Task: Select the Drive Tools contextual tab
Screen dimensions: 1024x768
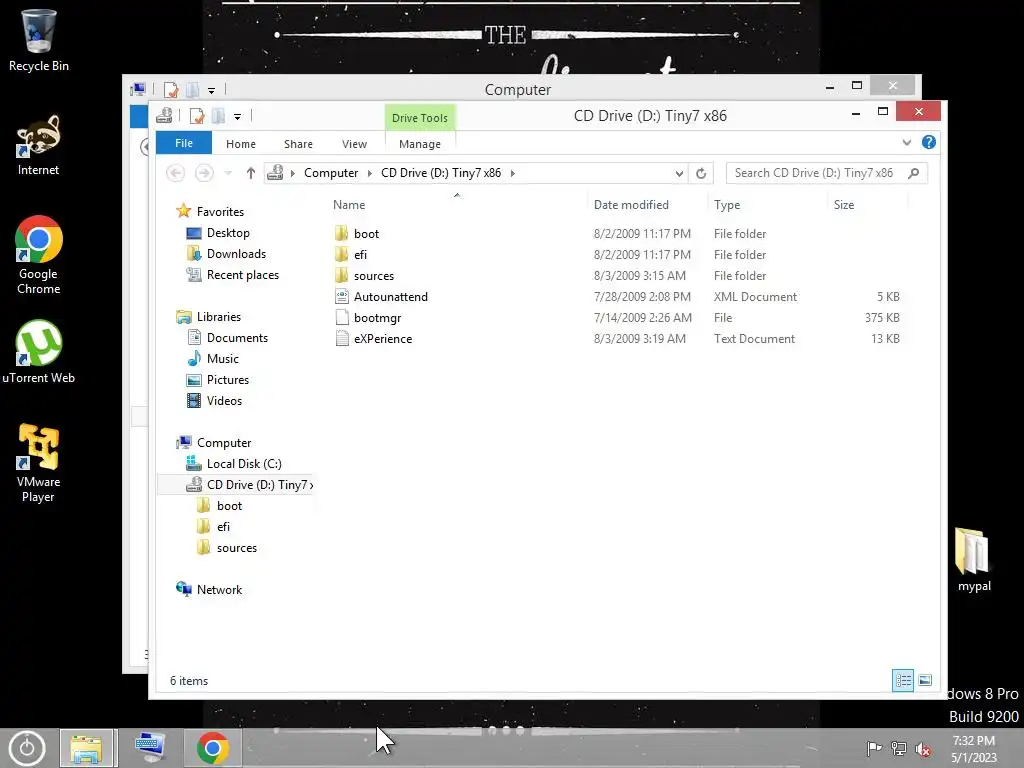Action: tap(420, 118)
